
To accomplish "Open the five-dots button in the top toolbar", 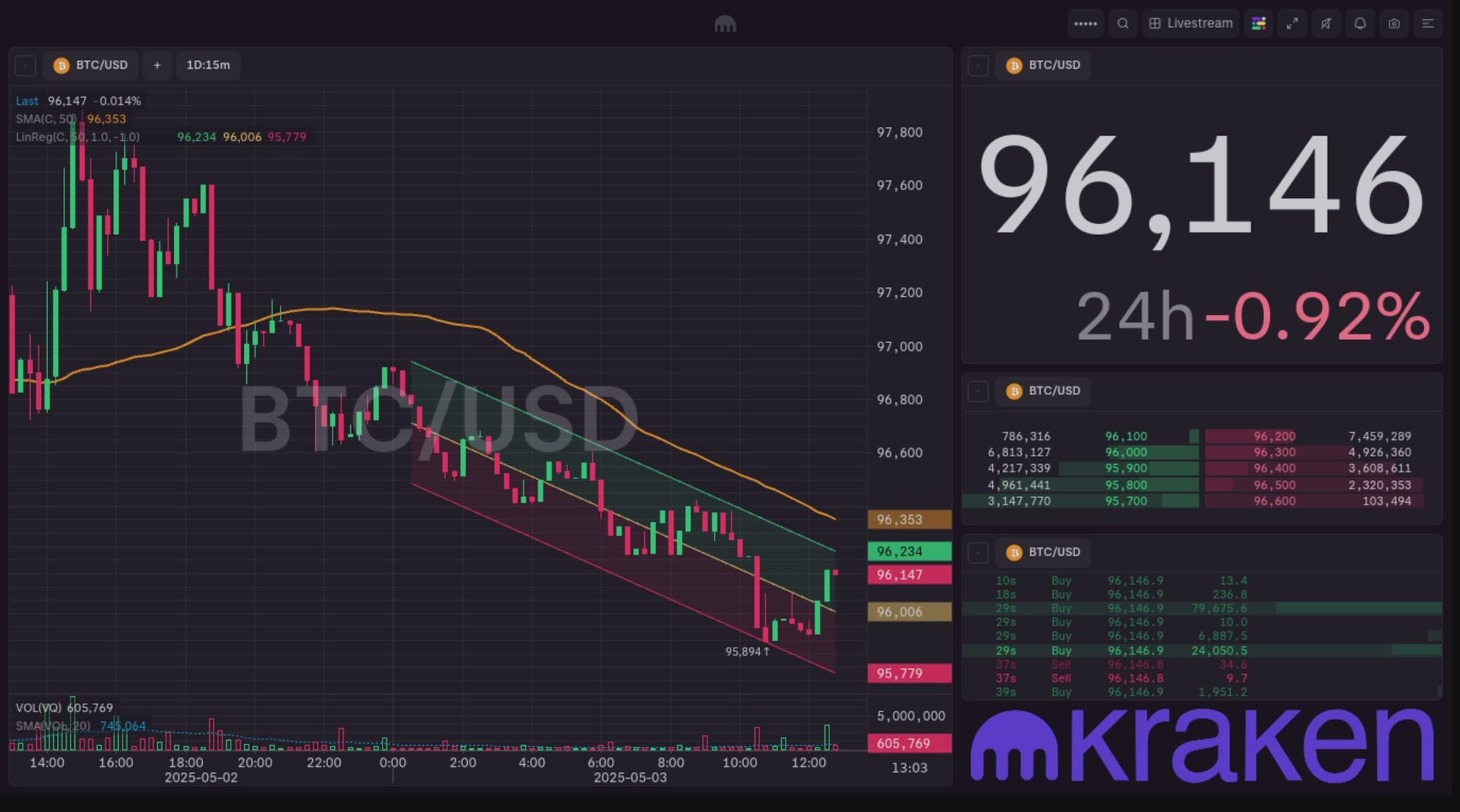I will (x=1085, y=23).
